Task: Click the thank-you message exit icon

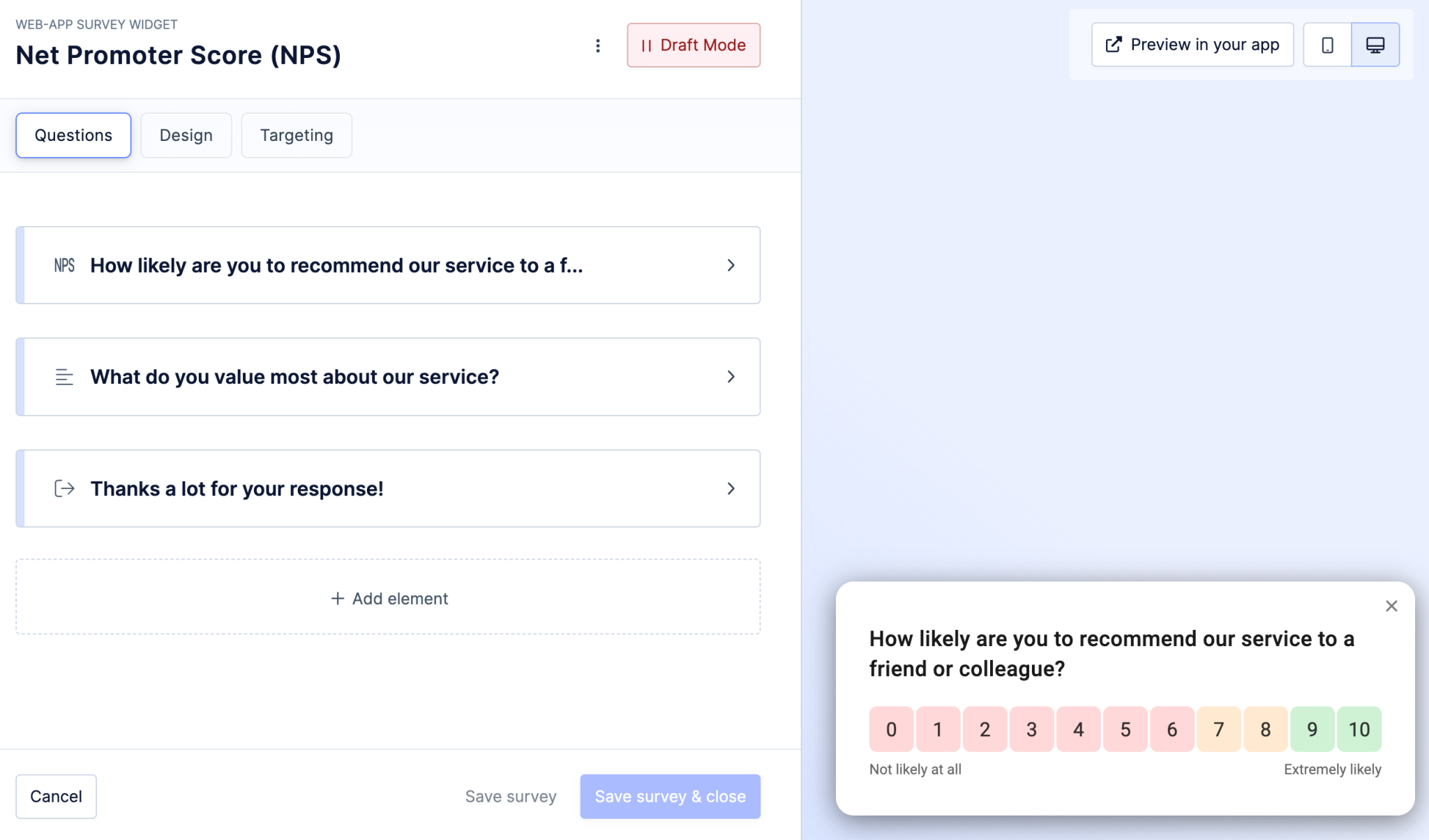Action: pyautogui.click(x=63, y=488)
